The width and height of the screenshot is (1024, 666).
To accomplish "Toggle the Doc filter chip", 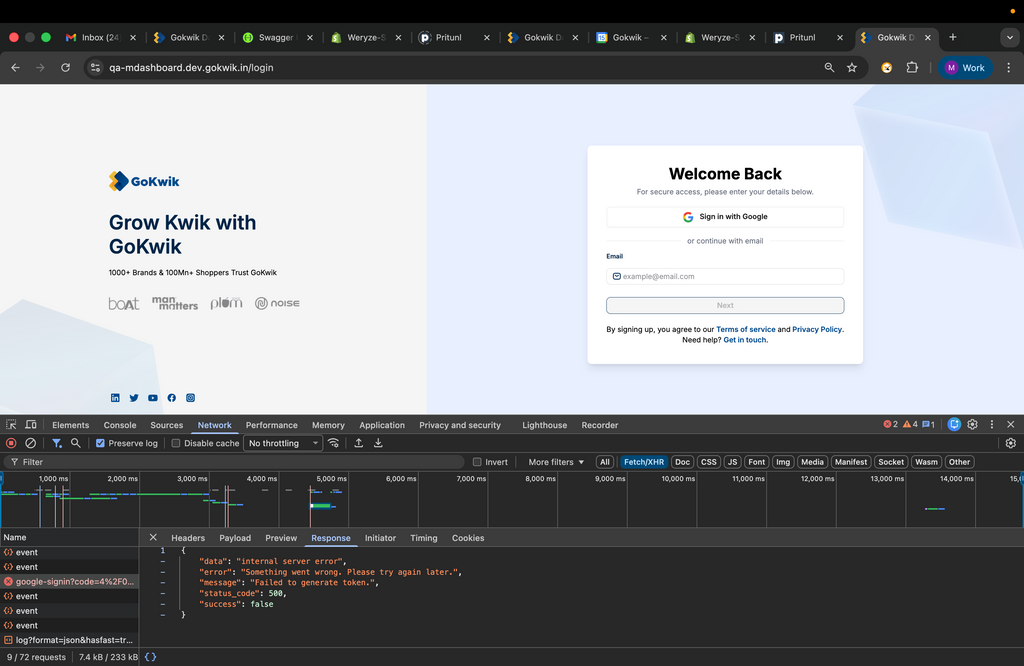I will pos(682,462).
